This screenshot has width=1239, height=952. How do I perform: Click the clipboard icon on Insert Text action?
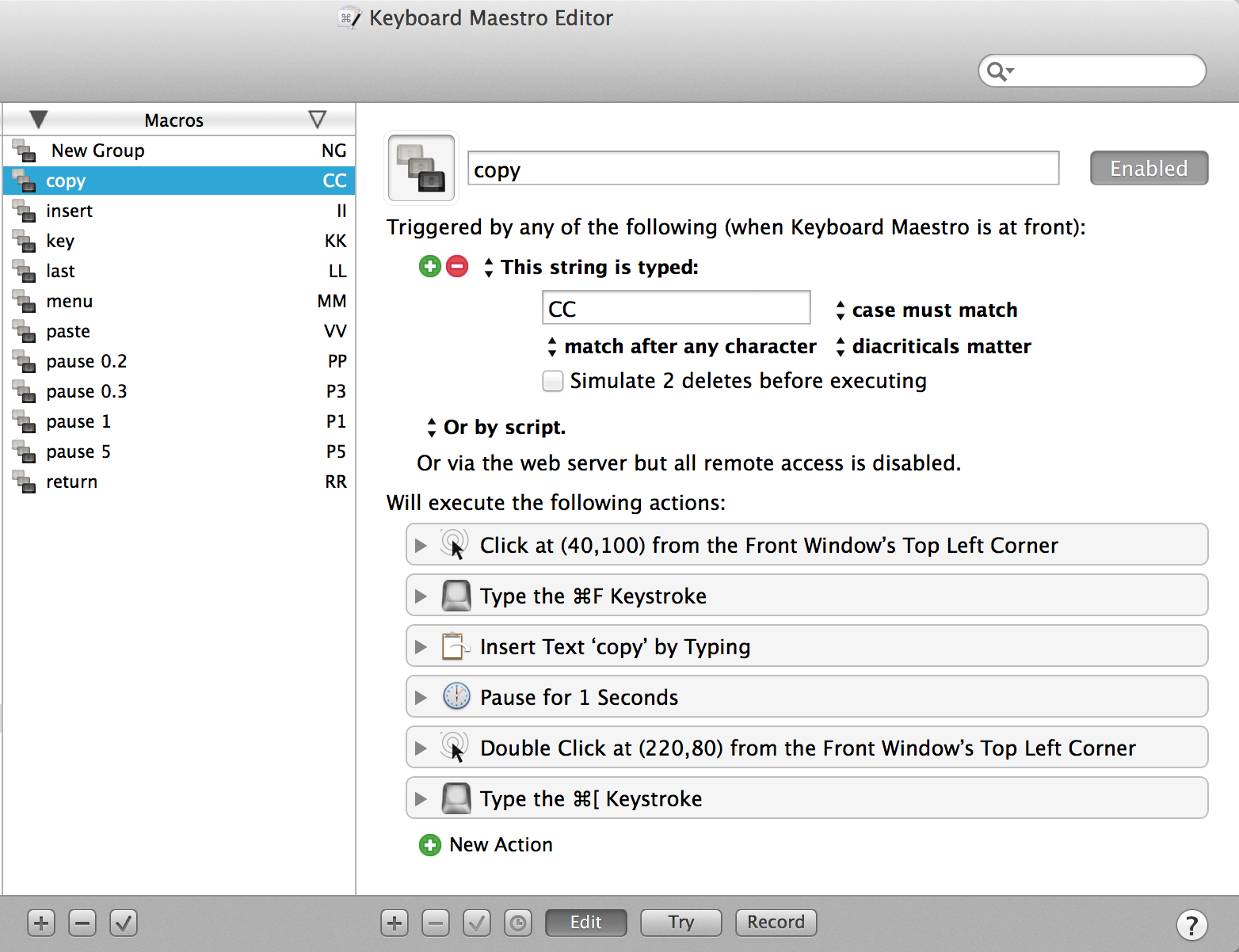456,646
